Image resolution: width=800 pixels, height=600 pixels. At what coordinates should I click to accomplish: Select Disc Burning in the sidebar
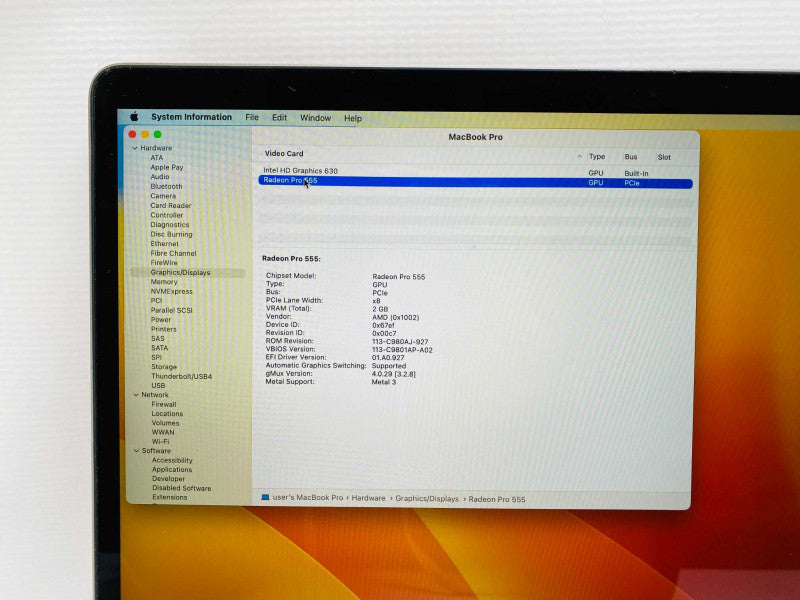[171, 234]
